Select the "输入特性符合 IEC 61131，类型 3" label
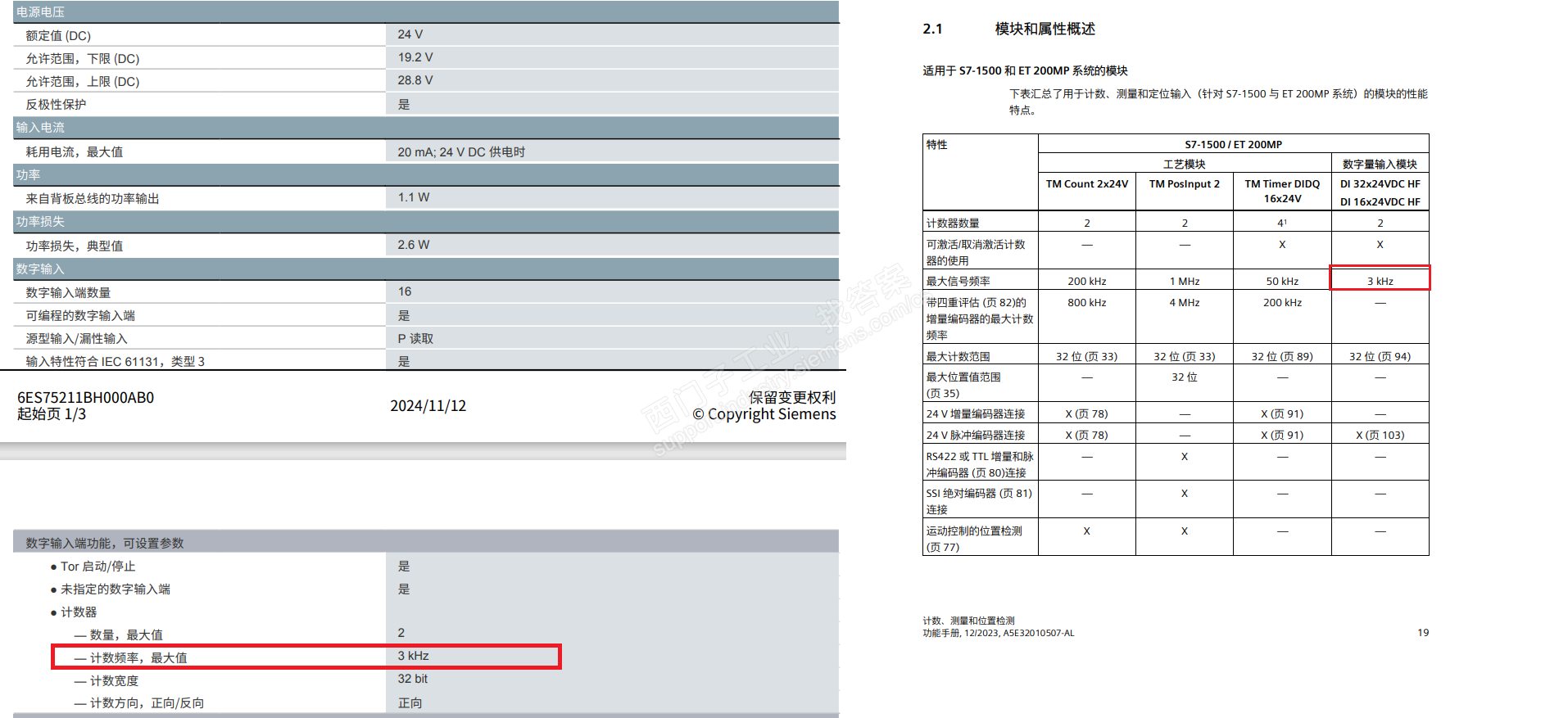The width and height of the screenshot is (1568, 718). 115,362
